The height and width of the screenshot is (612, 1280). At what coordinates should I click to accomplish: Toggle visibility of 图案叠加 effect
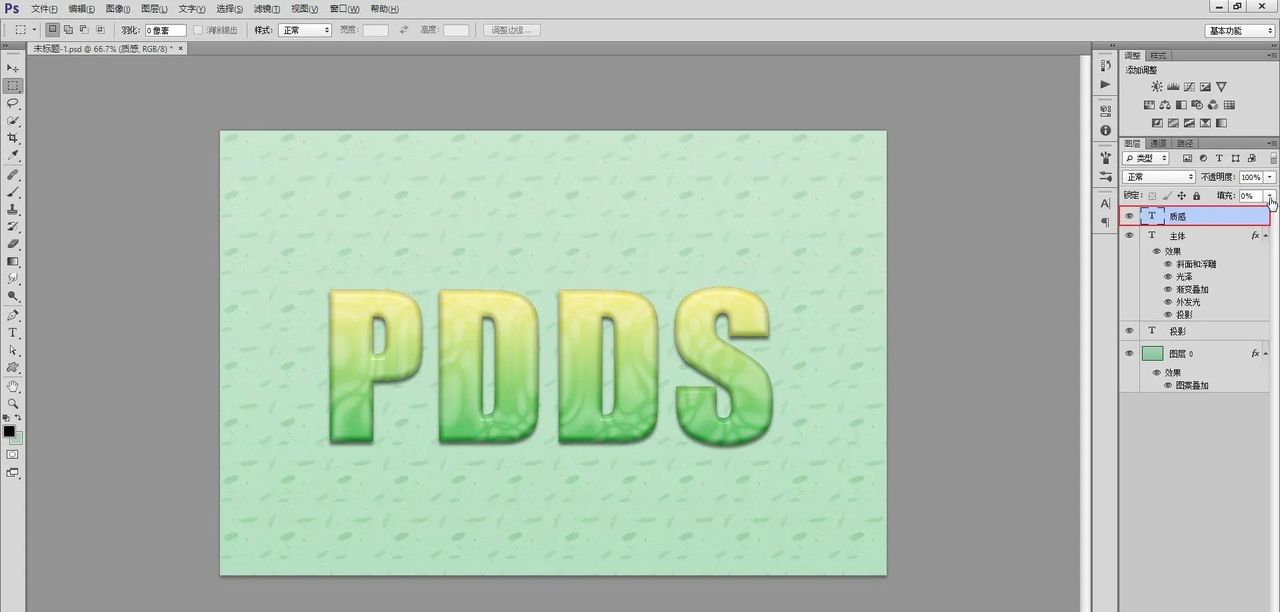pyautogui.click(x=1168, y=385)
